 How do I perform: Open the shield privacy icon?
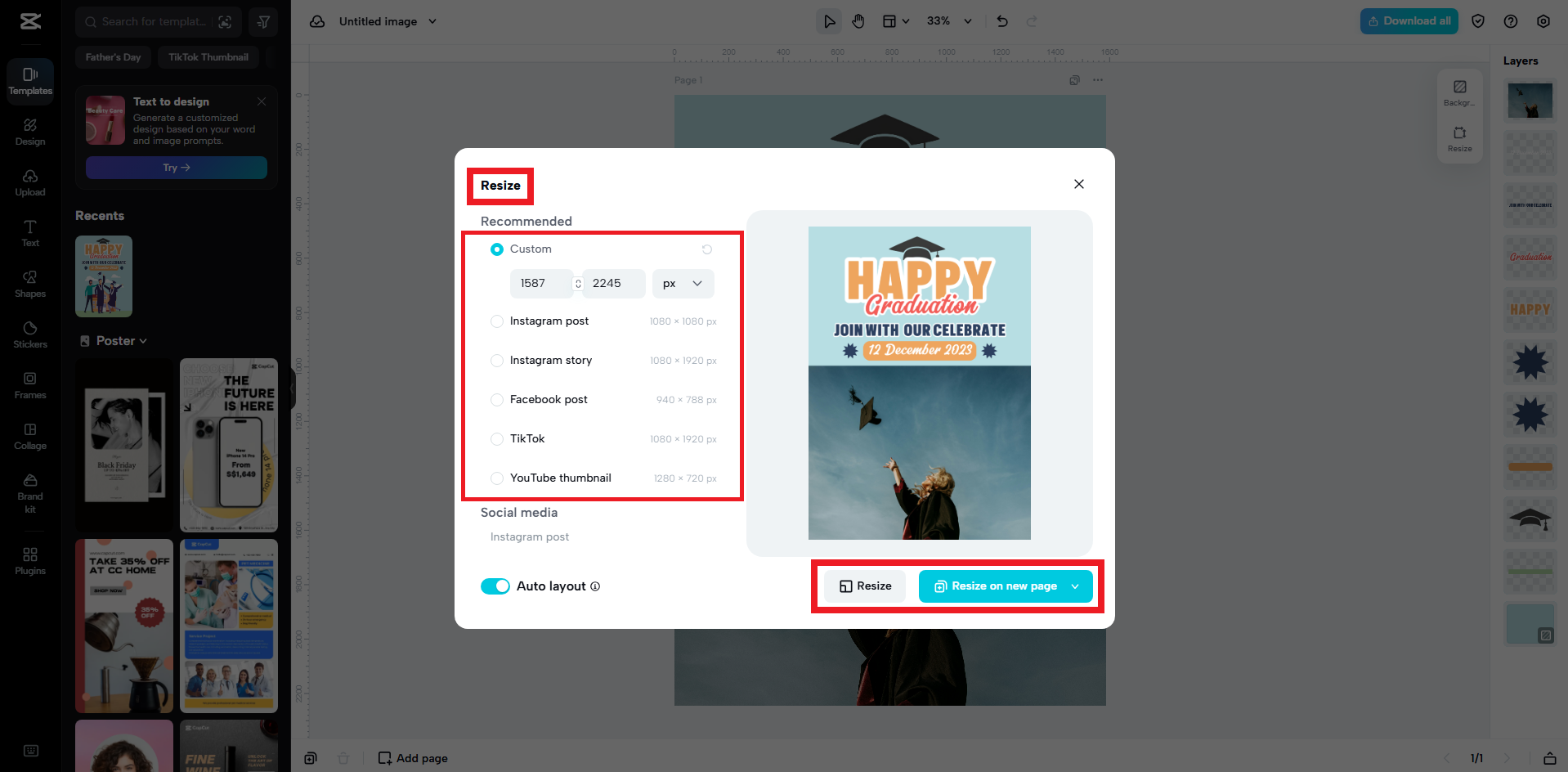pyautogui.click(x=1478, y=21)
